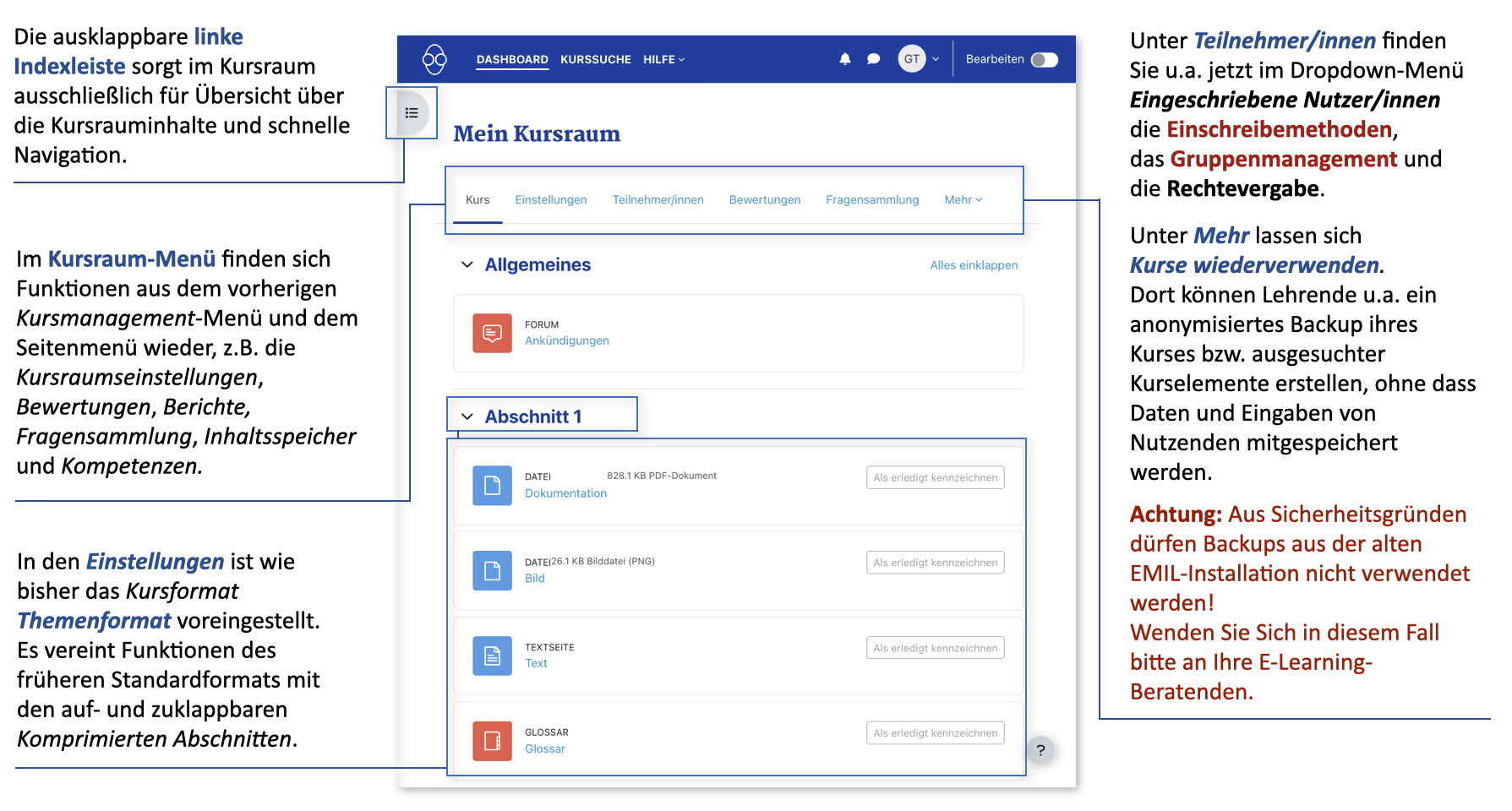Open the GT user menu dropdown
Screen dimensions: 1512x811
919,59
